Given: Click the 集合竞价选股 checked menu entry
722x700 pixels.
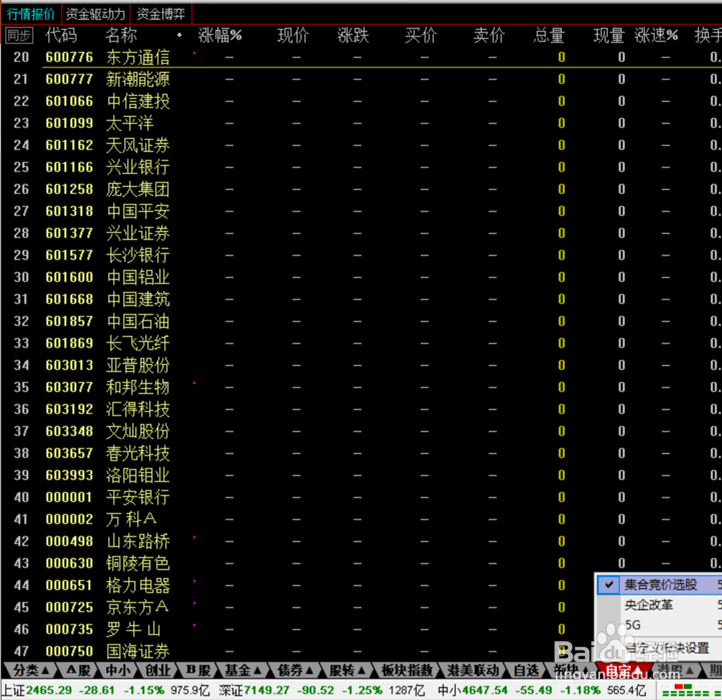Looking at the screenshot, I should click(x=659, y=585).
